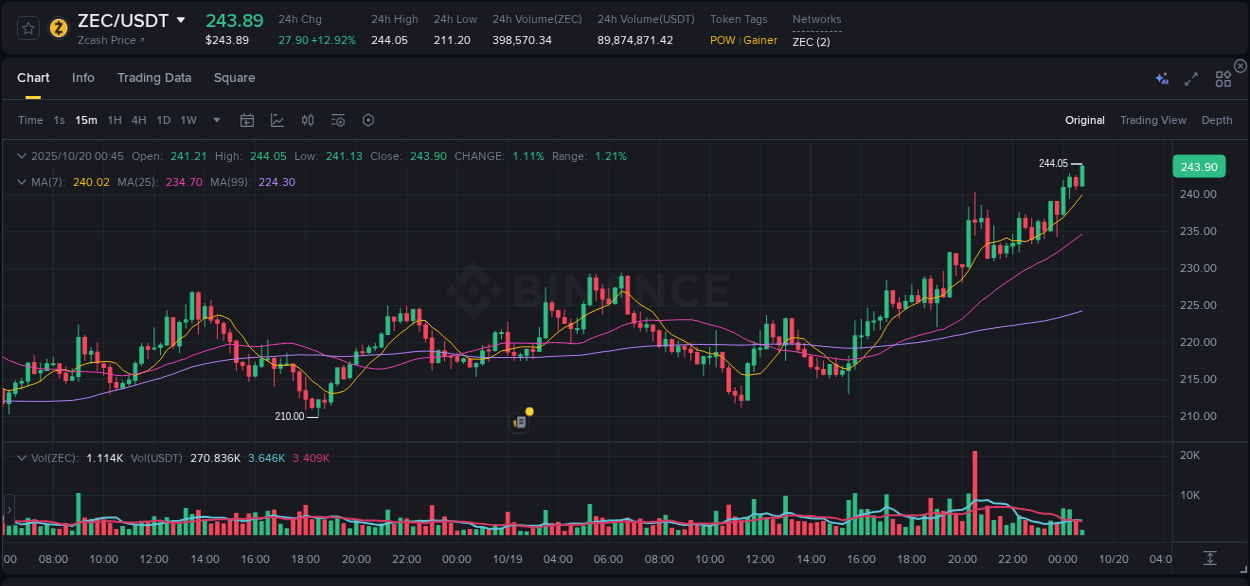Click the AI assistant sparkle icon

click(x=1161, y=77)
